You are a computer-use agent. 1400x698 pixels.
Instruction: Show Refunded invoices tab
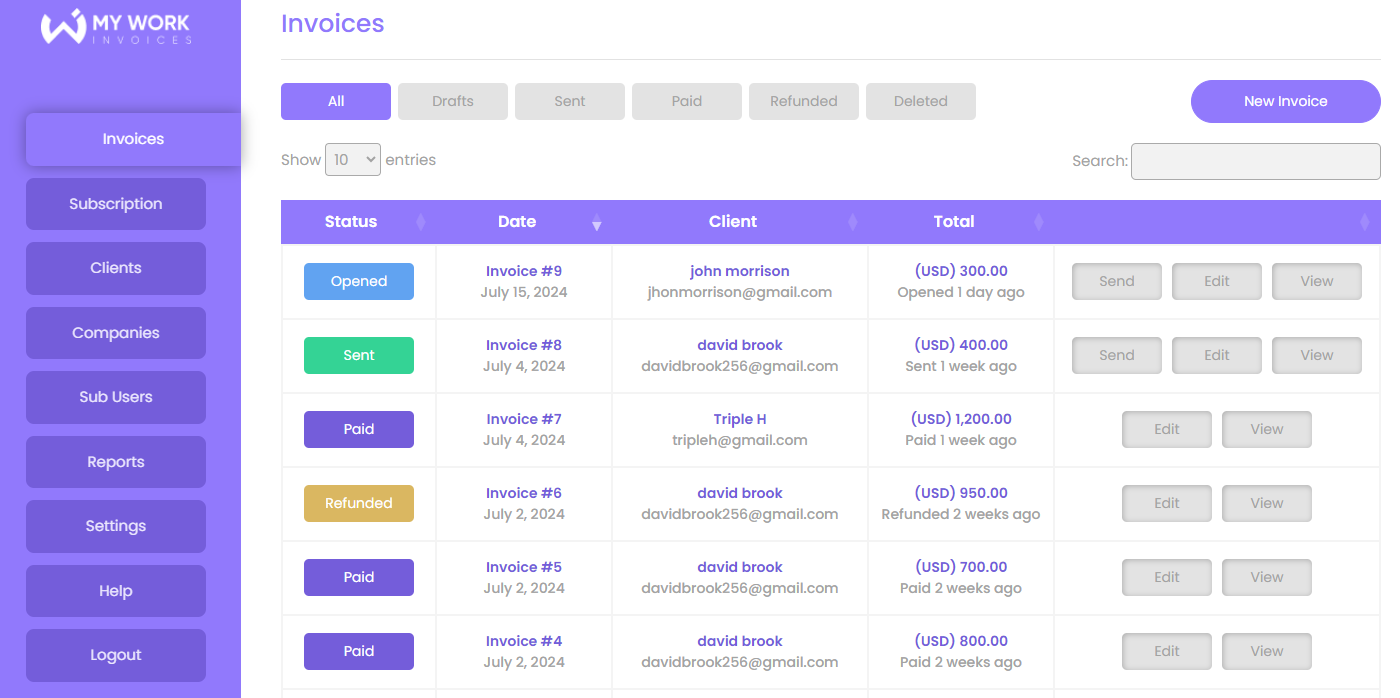point(804,101)
